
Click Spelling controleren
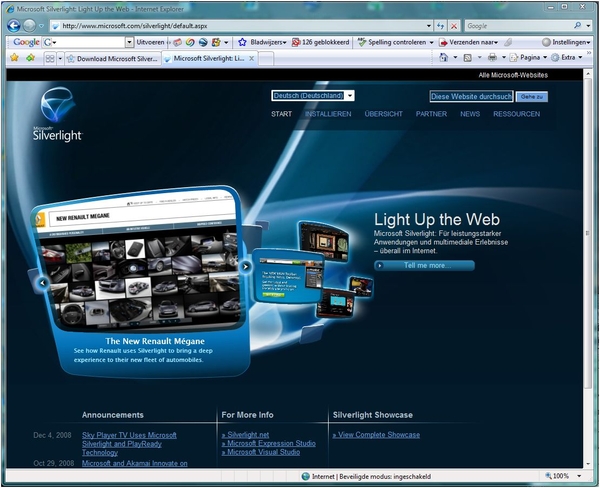[x=392, y=42]
